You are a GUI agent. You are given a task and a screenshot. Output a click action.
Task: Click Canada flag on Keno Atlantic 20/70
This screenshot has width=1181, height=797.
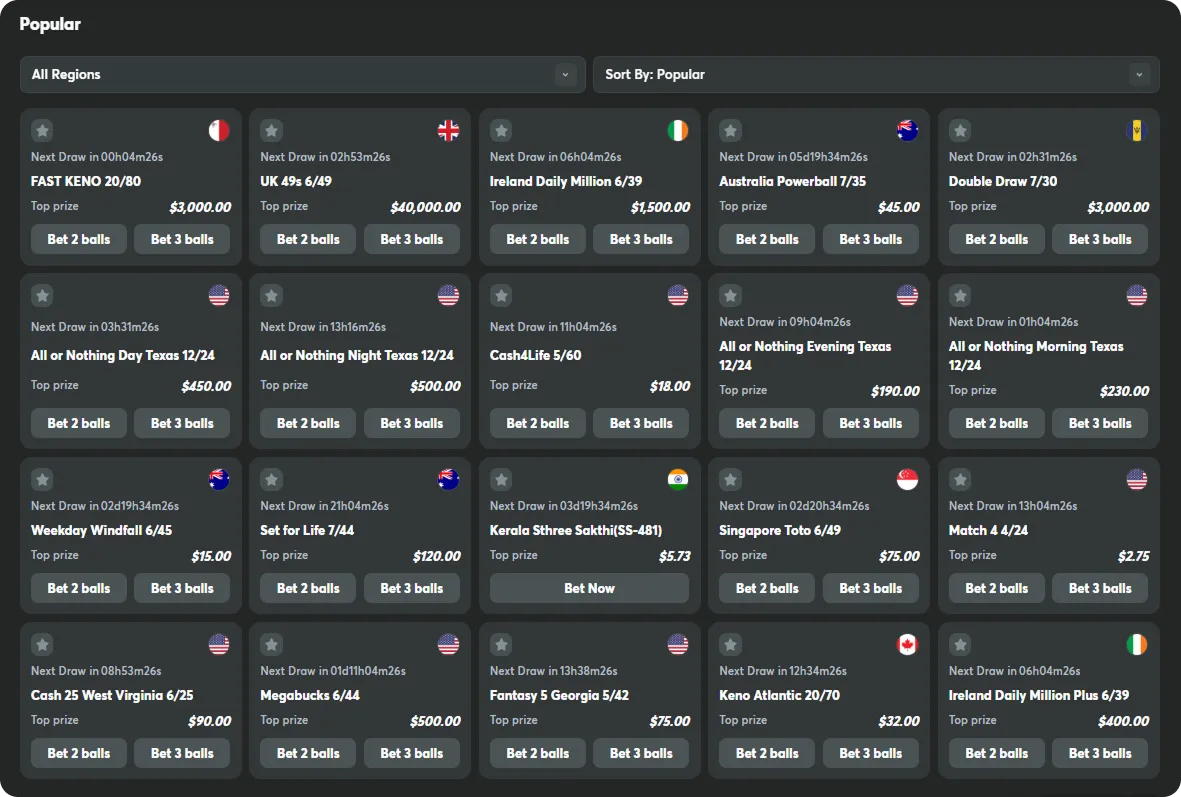(908, 644)
